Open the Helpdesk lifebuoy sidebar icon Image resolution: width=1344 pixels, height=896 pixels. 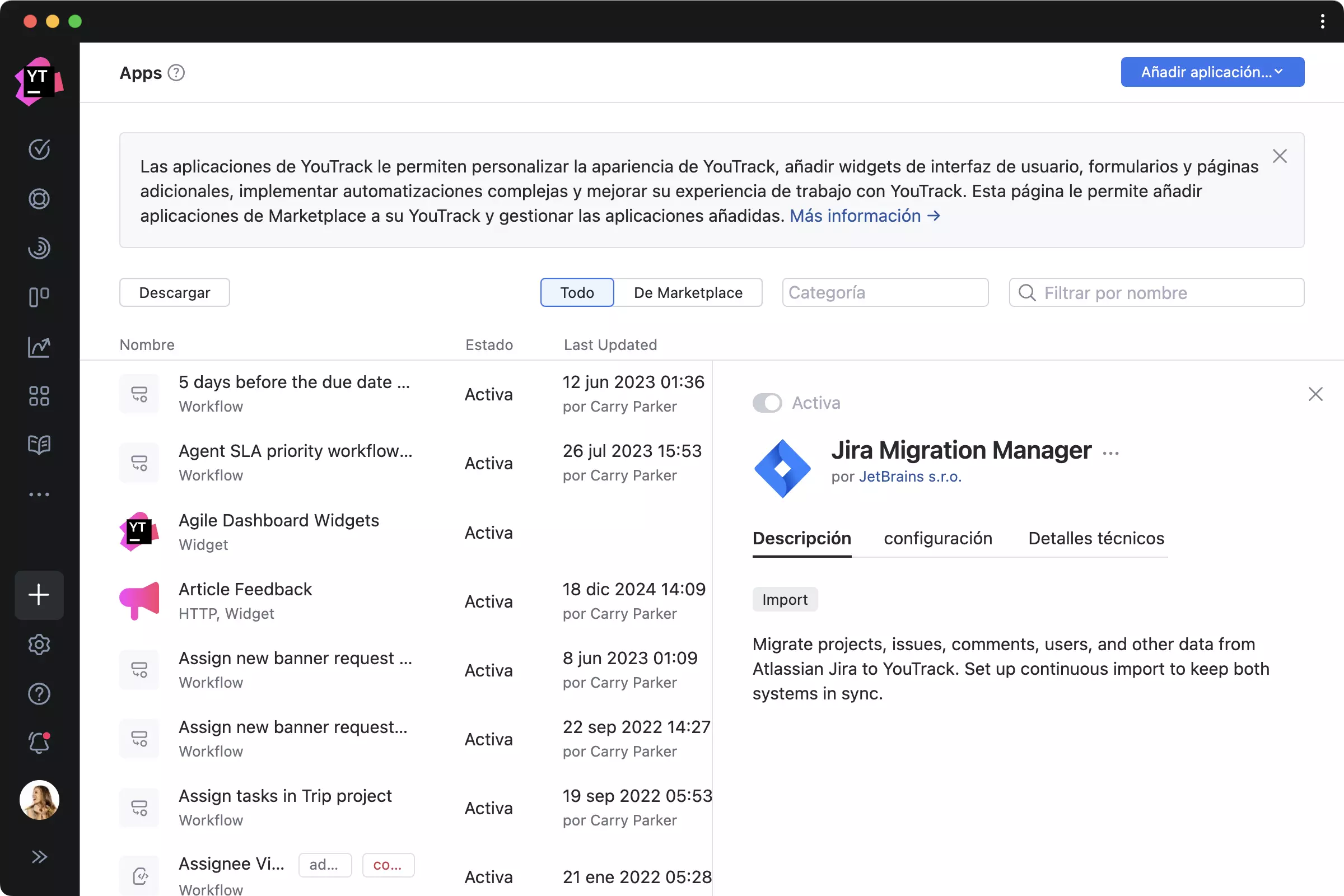click(x=39, y=199)
